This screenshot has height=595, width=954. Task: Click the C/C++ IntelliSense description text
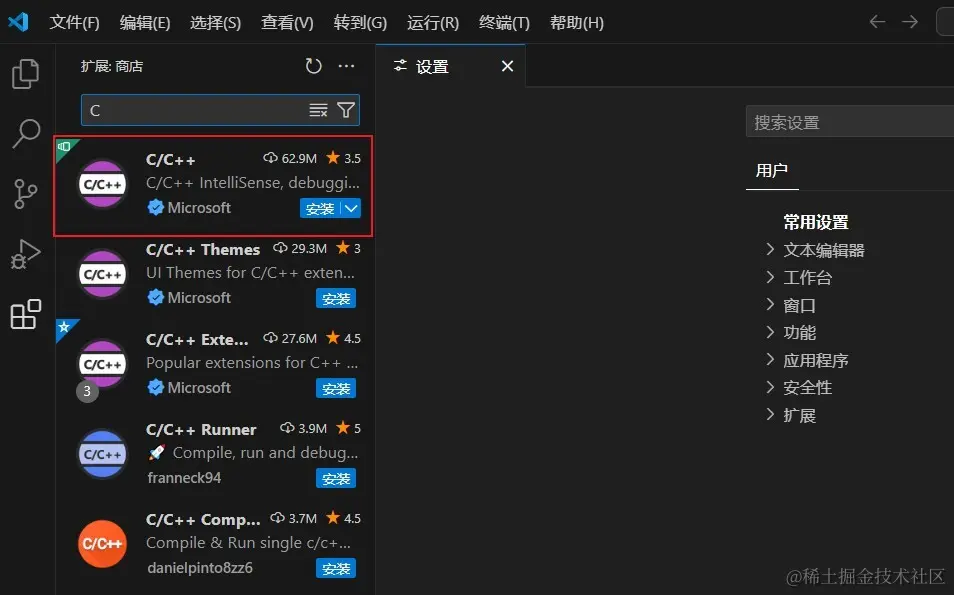tap(252, 183)
